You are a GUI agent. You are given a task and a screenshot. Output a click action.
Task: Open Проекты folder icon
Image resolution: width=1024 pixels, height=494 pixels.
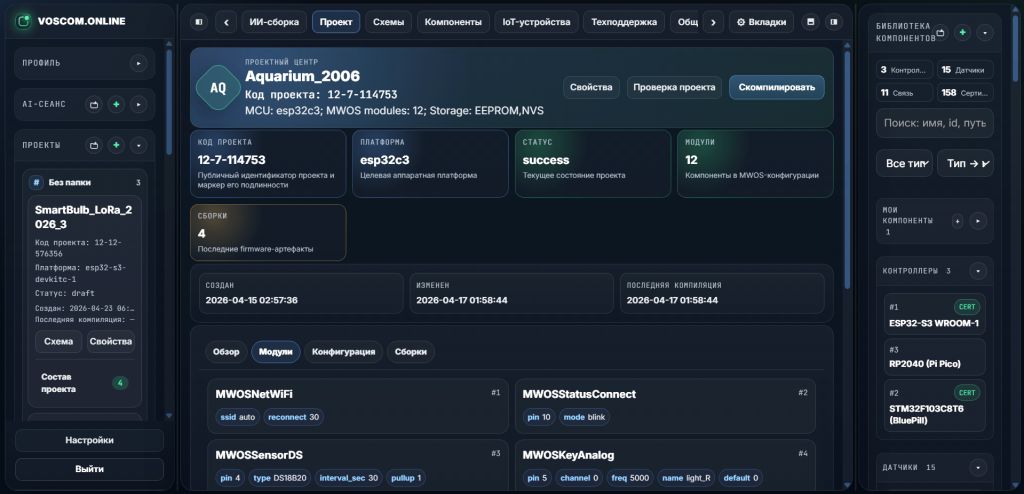[x=94, y=145]
